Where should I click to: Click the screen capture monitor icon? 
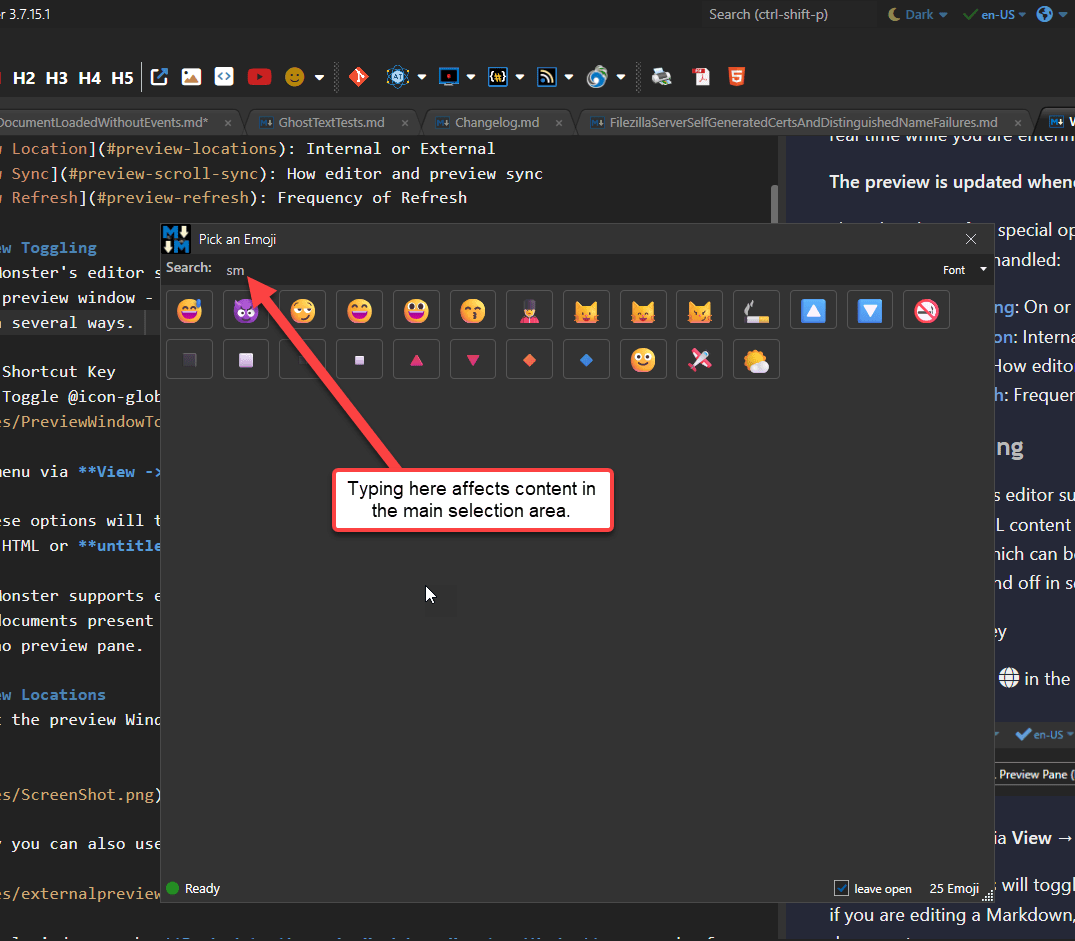pyautogui.click(x=448, y=77)
